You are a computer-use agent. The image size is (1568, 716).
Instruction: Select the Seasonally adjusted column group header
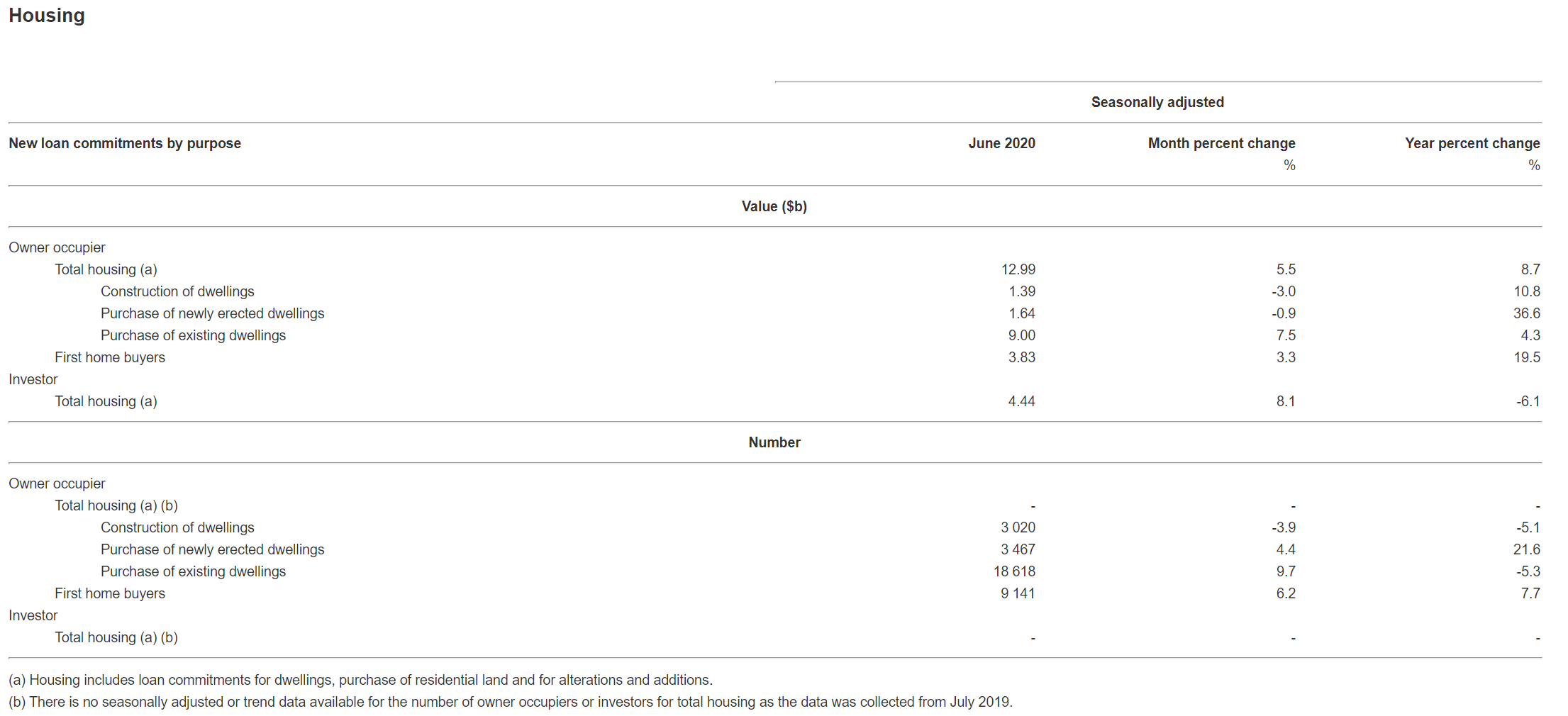[x=1157, y=102]
